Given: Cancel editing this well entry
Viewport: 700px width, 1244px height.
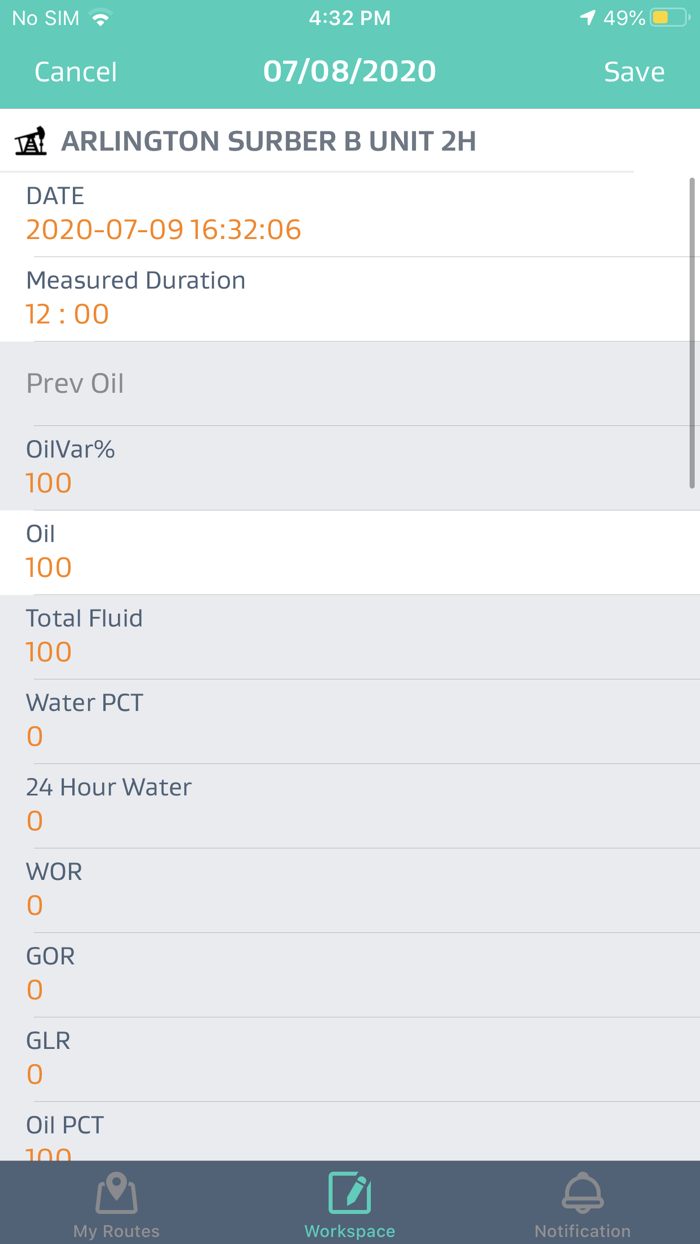Looking at the screenshot, I should [75, 72].
